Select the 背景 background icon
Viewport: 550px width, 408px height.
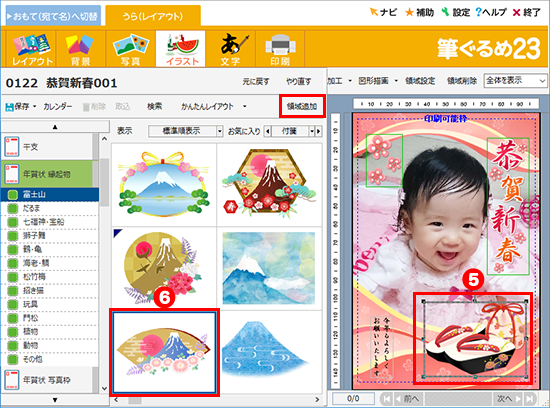[x=80, y=49]
